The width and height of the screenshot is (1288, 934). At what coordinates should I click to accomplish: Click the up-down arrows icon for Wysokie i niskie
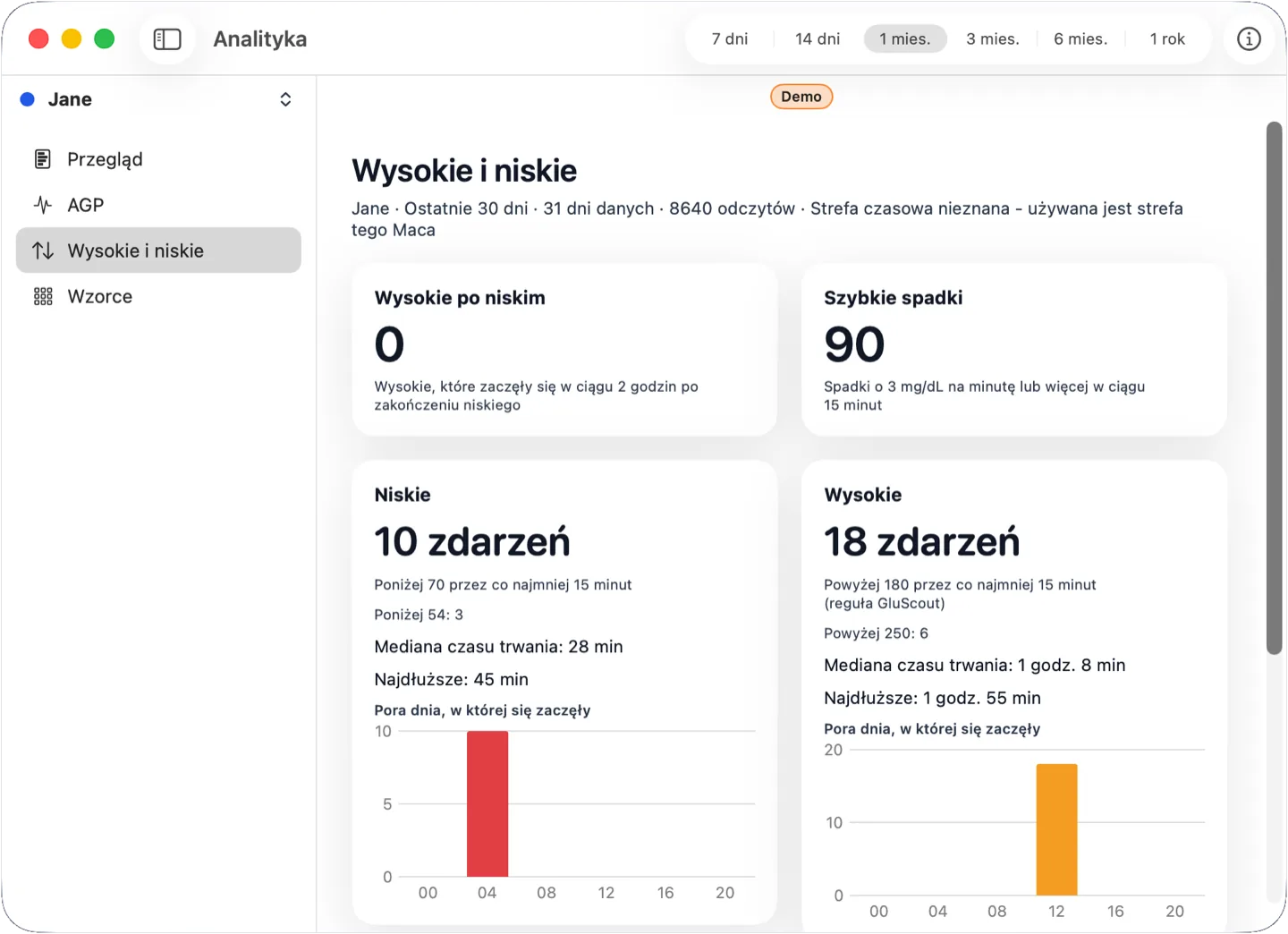point(42,250)
